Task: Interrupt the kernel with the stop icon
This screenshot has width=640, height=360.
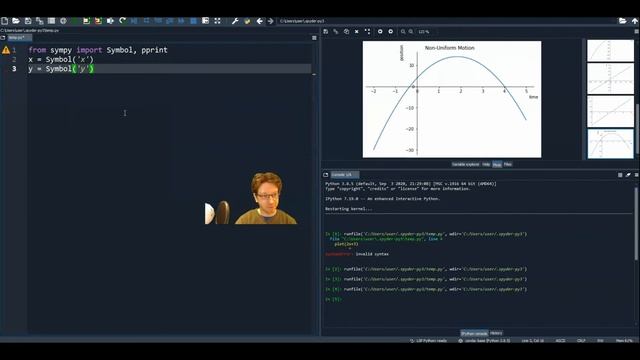Action: (620, 175)
